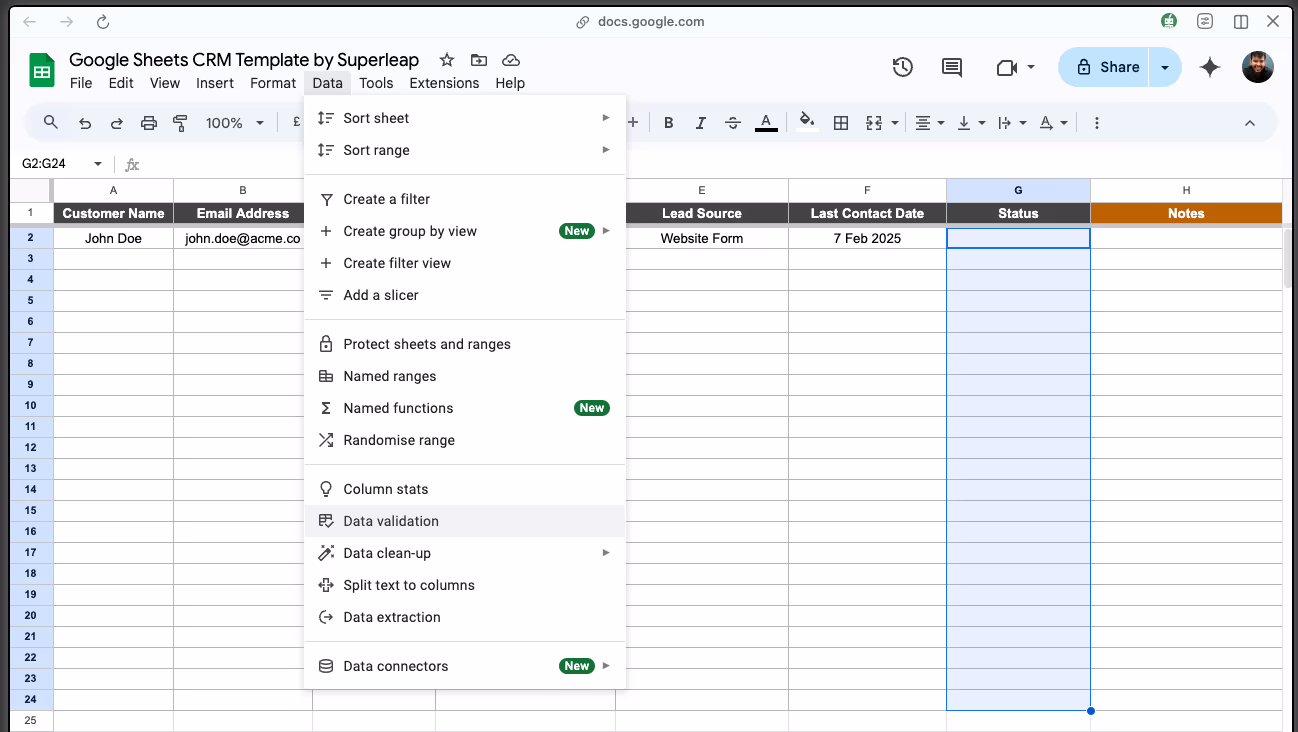Open the fill colour picker

pyautogui.click(x=808, y=123)
